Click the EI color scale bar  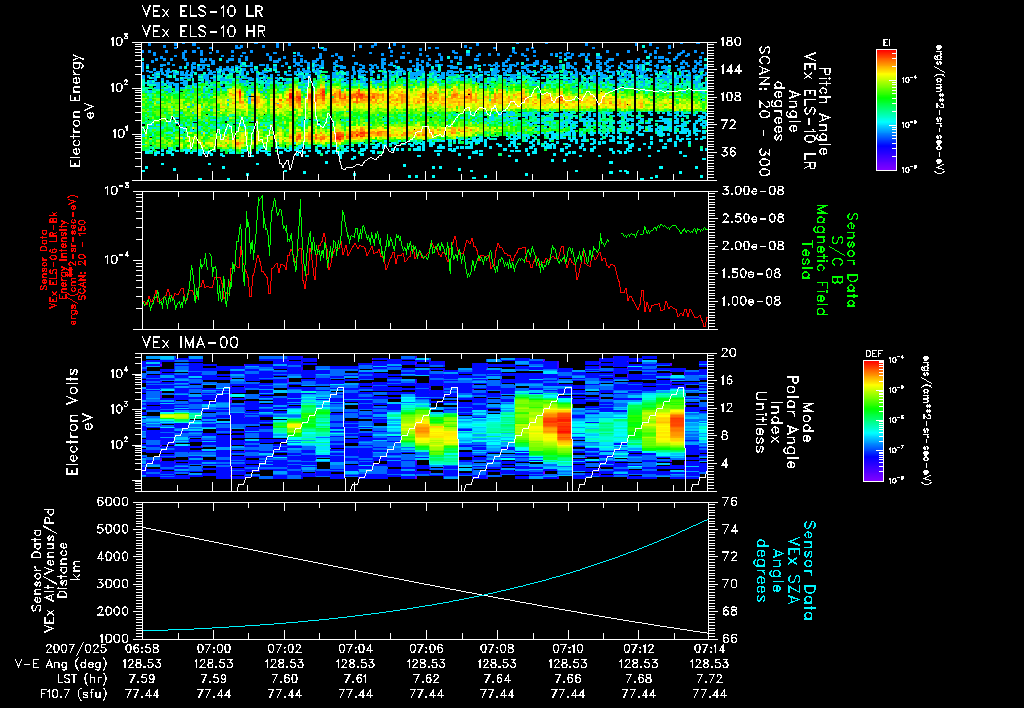tap(886, 109)
